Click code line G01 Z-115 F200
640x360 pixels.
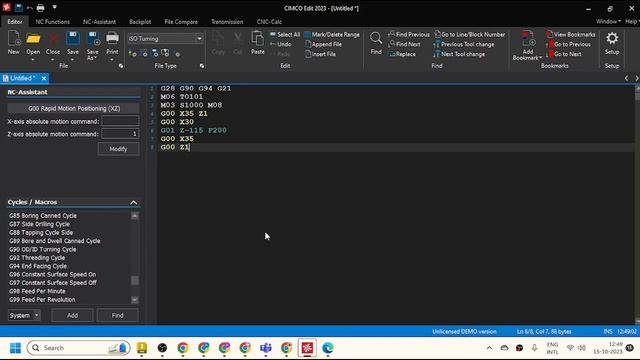pyautogui.click(x=193, y=130)
